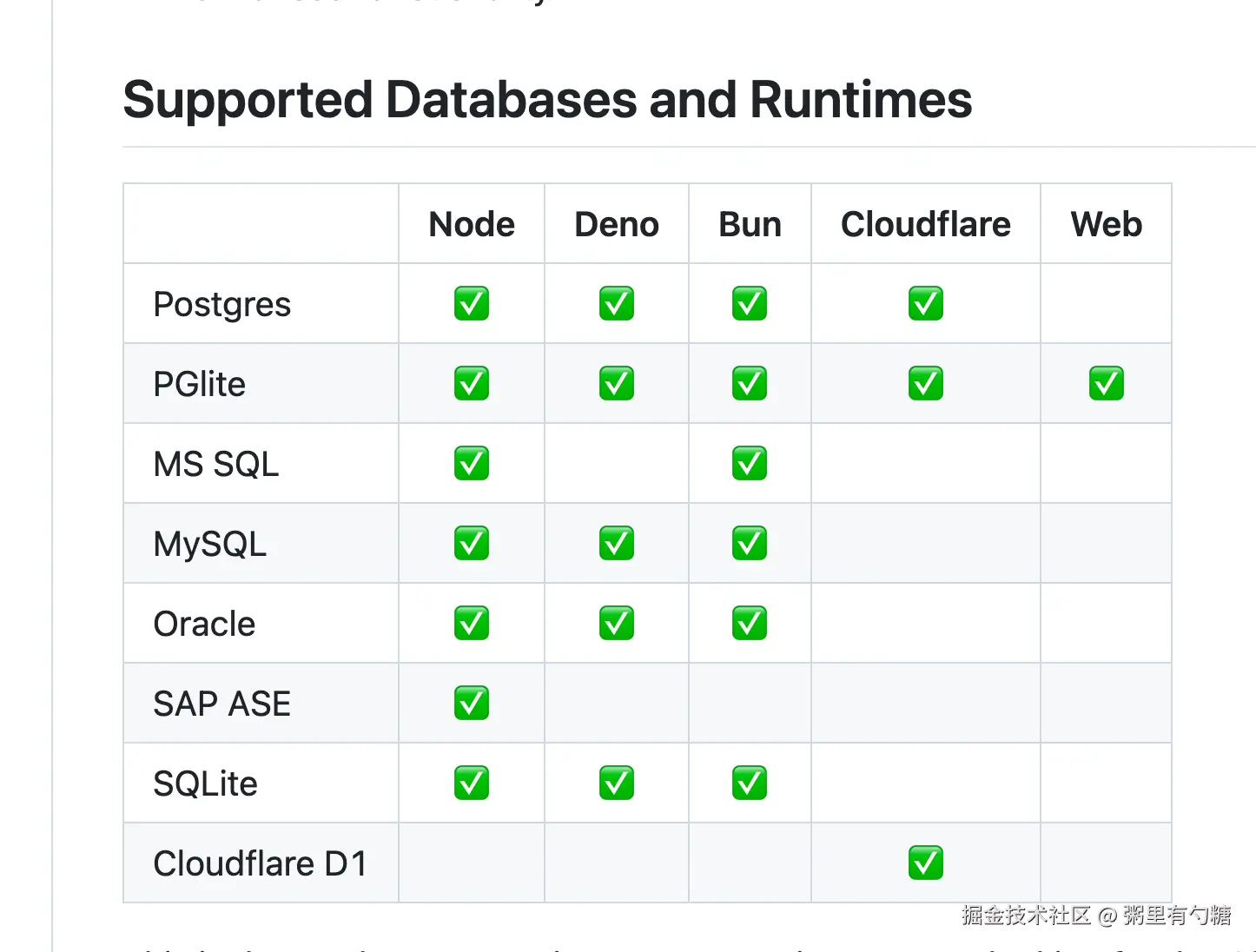Image resolution: width=1256 pixels, height=952 pixels.
Task: Select the Supported Databases and Runtimes heading
Action: click(x=547, y=101)
